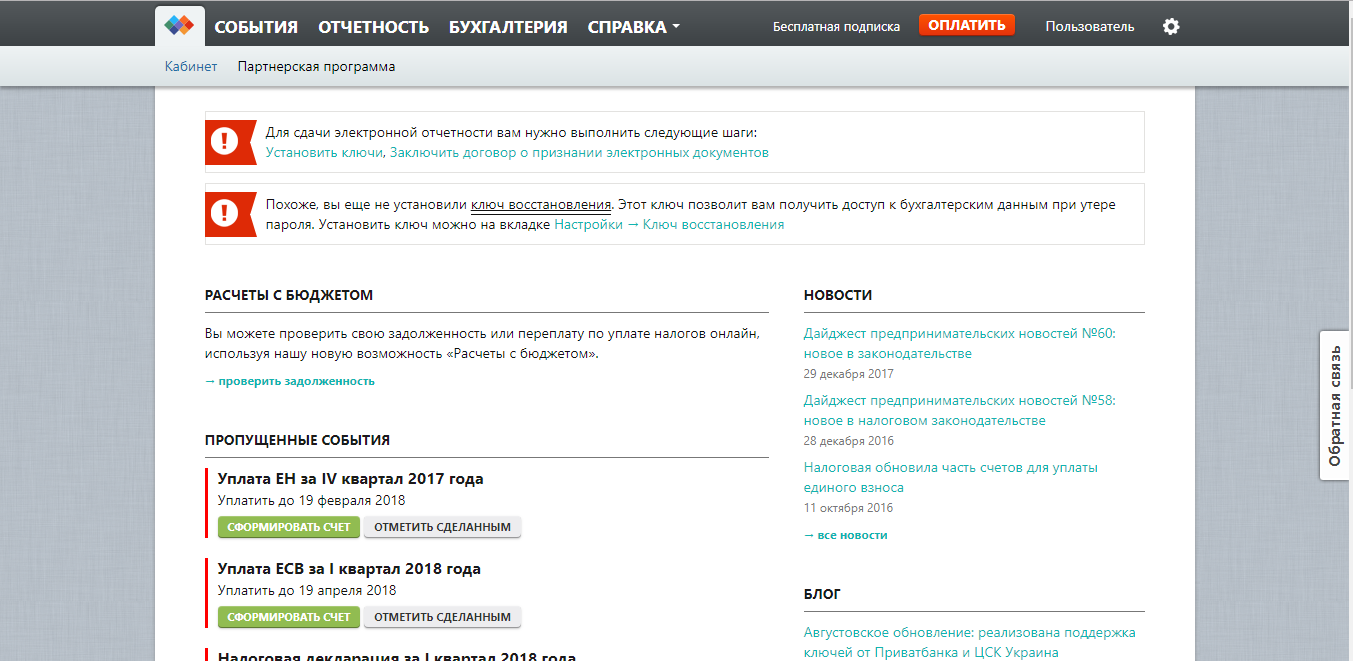
Task: Click СФОРМИРОВАТЬ СЧЕТ for Уплата ЕН IV квартал 2017
Action: tap(289, 527)
